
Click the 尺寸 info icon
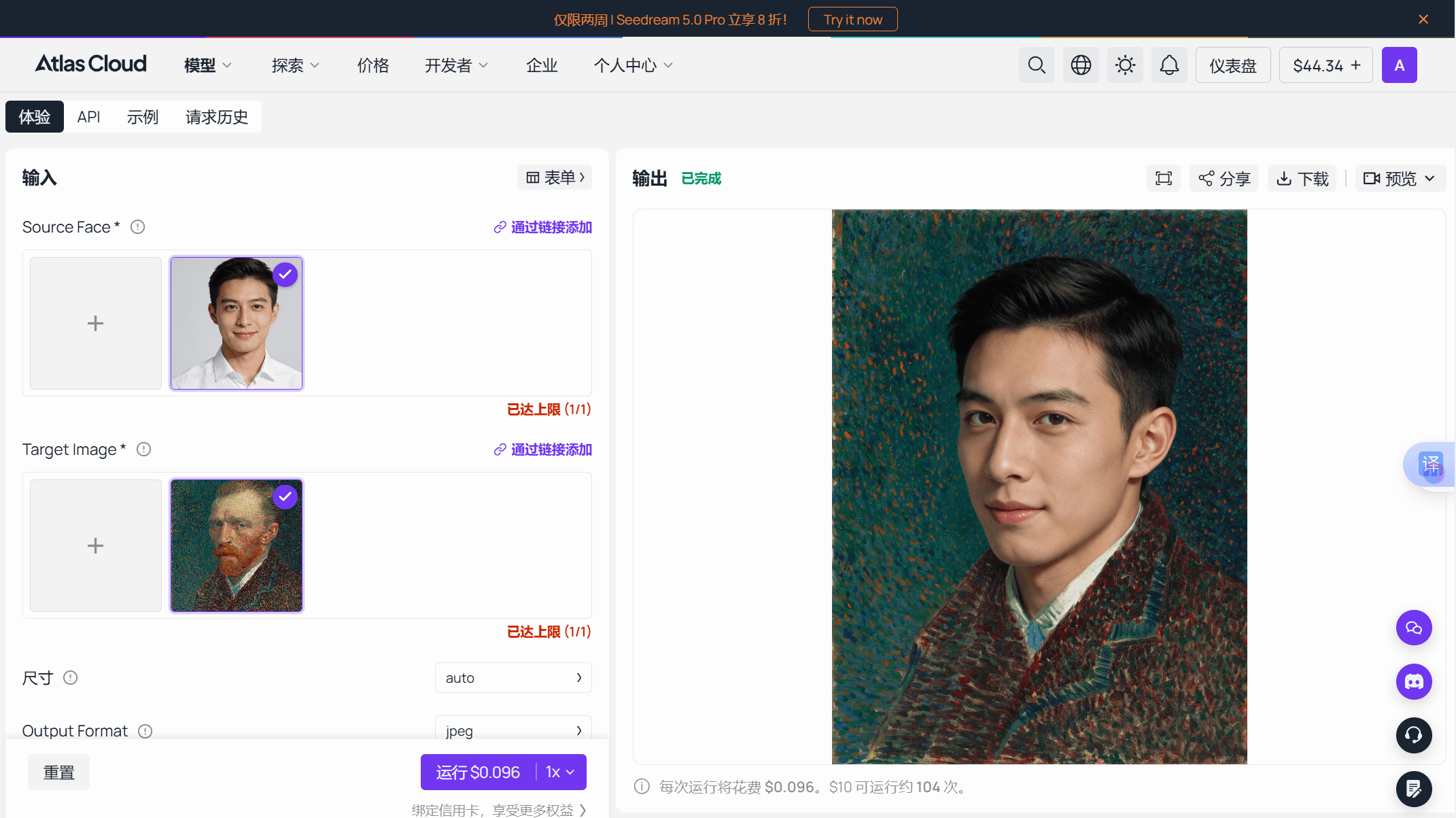point(71,678)
